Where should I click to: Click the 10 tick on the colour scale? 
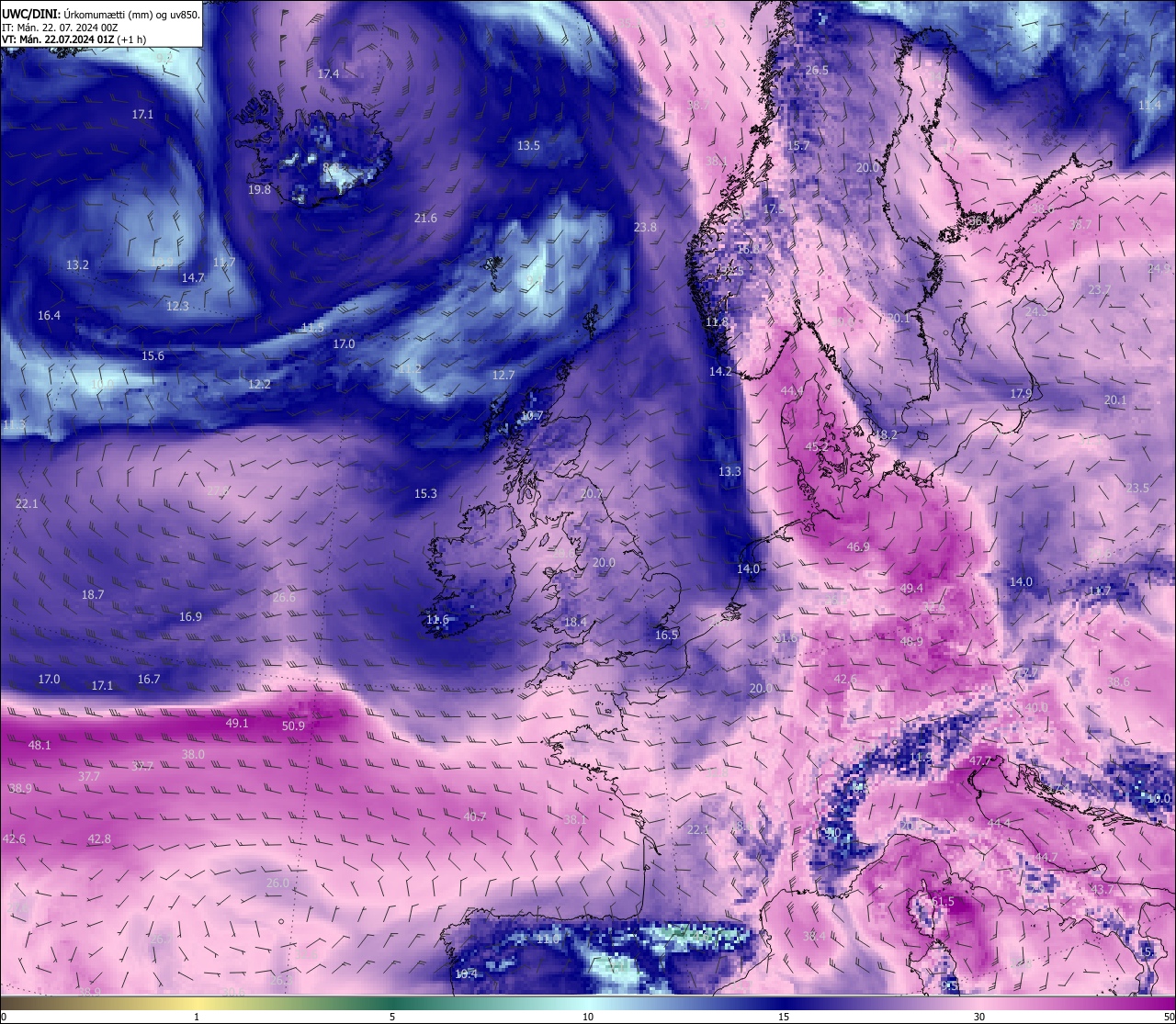coord(588,1017)
